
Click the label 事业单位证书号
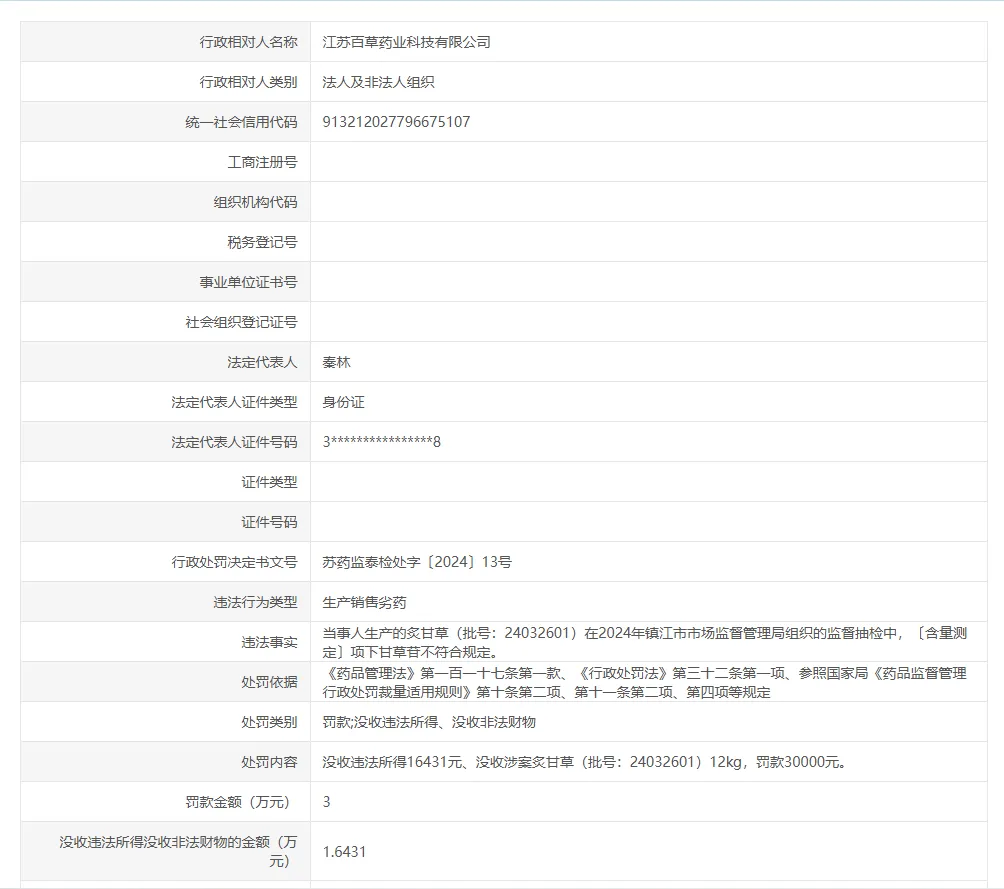[x=248, y=282]
